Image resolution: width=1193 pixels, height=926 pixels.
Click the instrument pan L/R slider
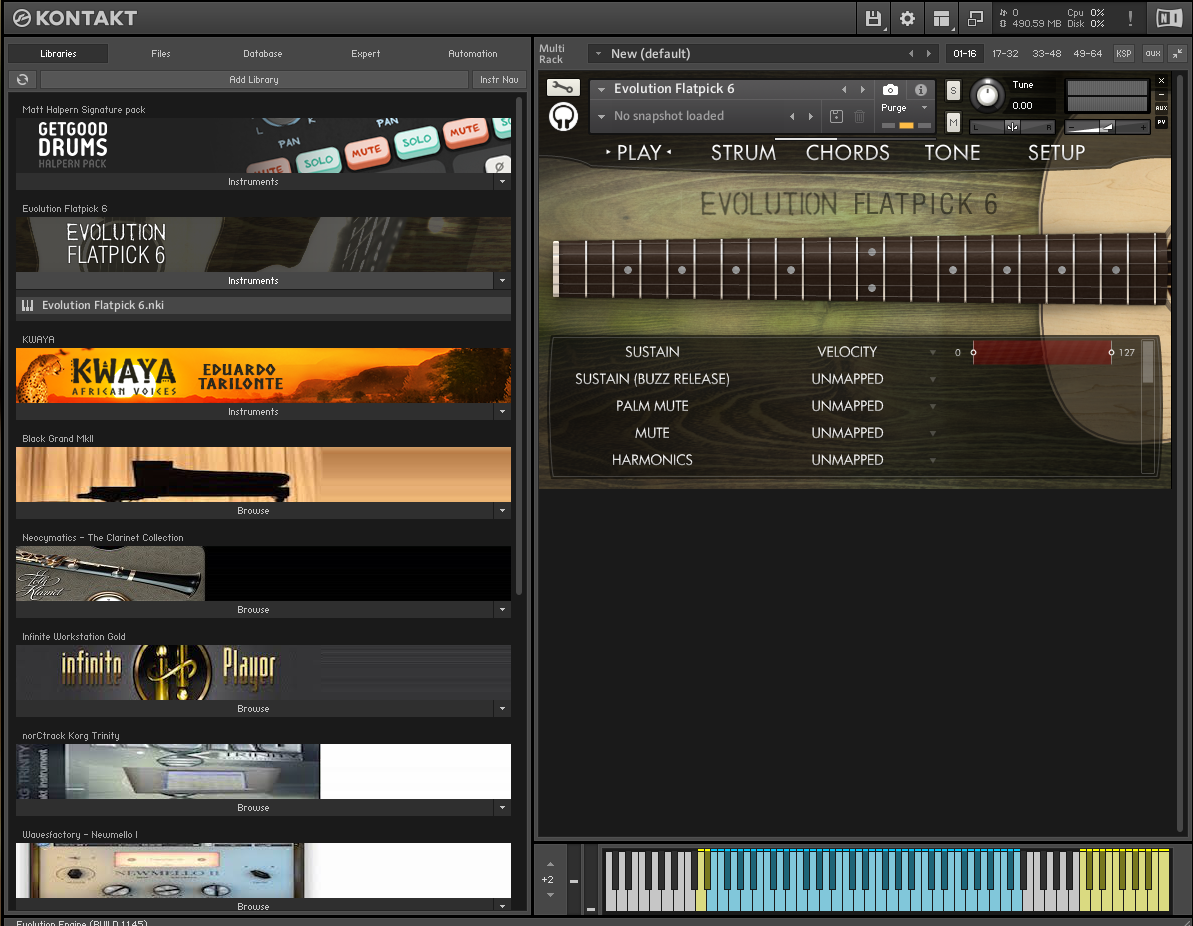[x=1013, y=127]
